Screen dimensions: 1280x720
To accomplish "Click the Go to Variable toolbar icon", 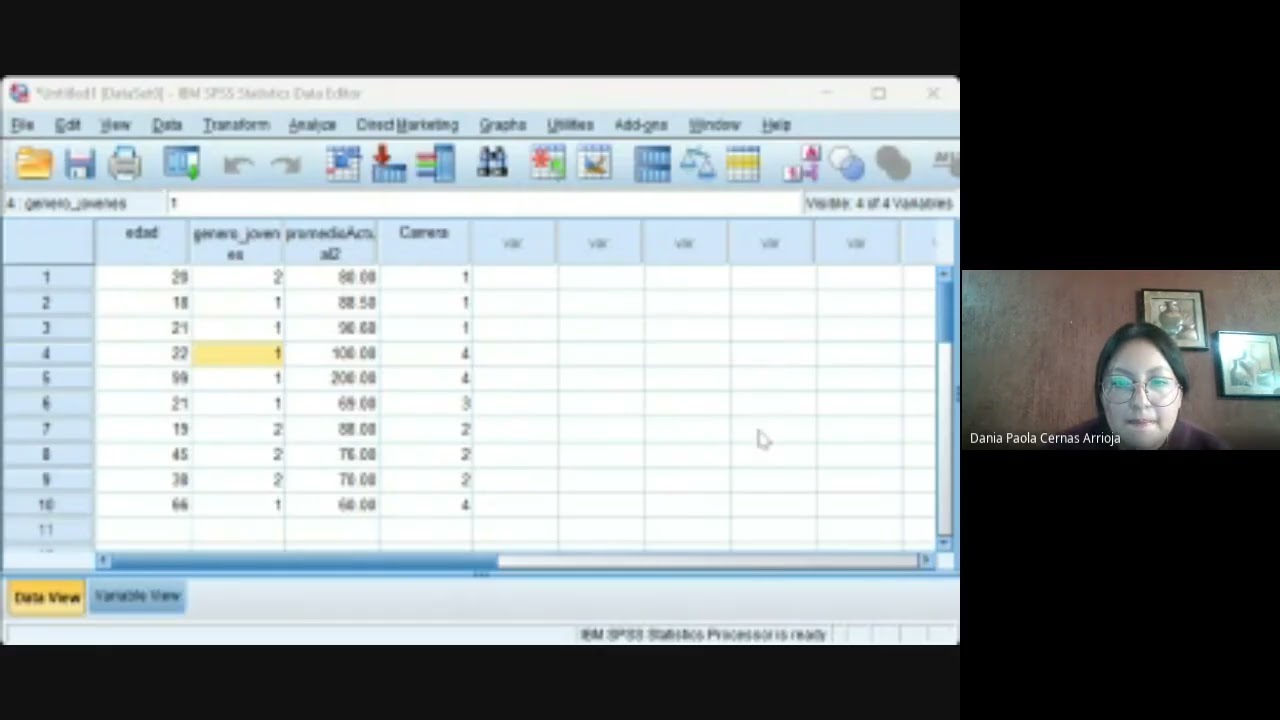I will (389, 164).
